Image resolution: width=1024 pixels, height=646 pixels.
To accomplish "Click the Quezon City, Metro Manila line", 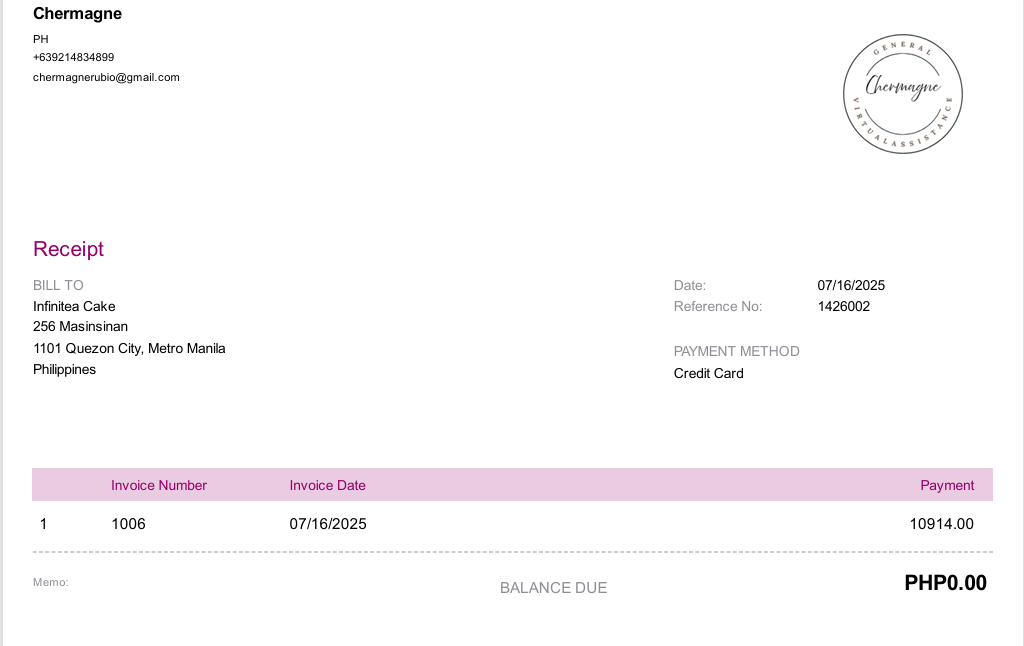I will (129, 349).
